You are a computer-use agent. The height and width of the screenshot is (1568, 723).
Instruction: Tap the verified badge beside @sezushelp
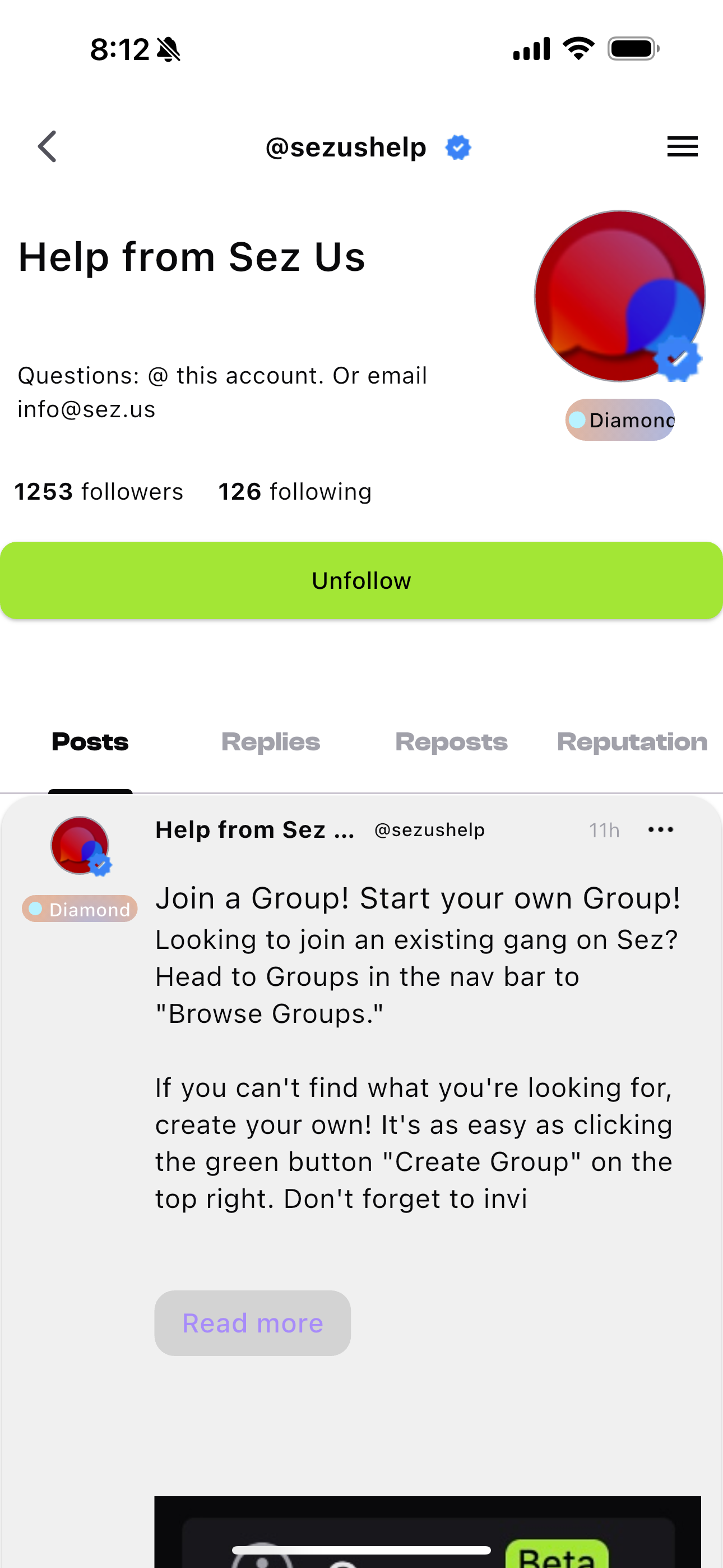458,147
